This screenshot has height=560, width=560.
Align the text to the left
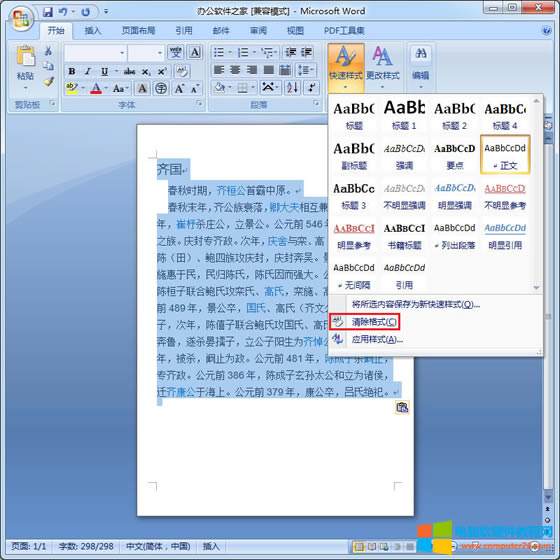[219, 70]
